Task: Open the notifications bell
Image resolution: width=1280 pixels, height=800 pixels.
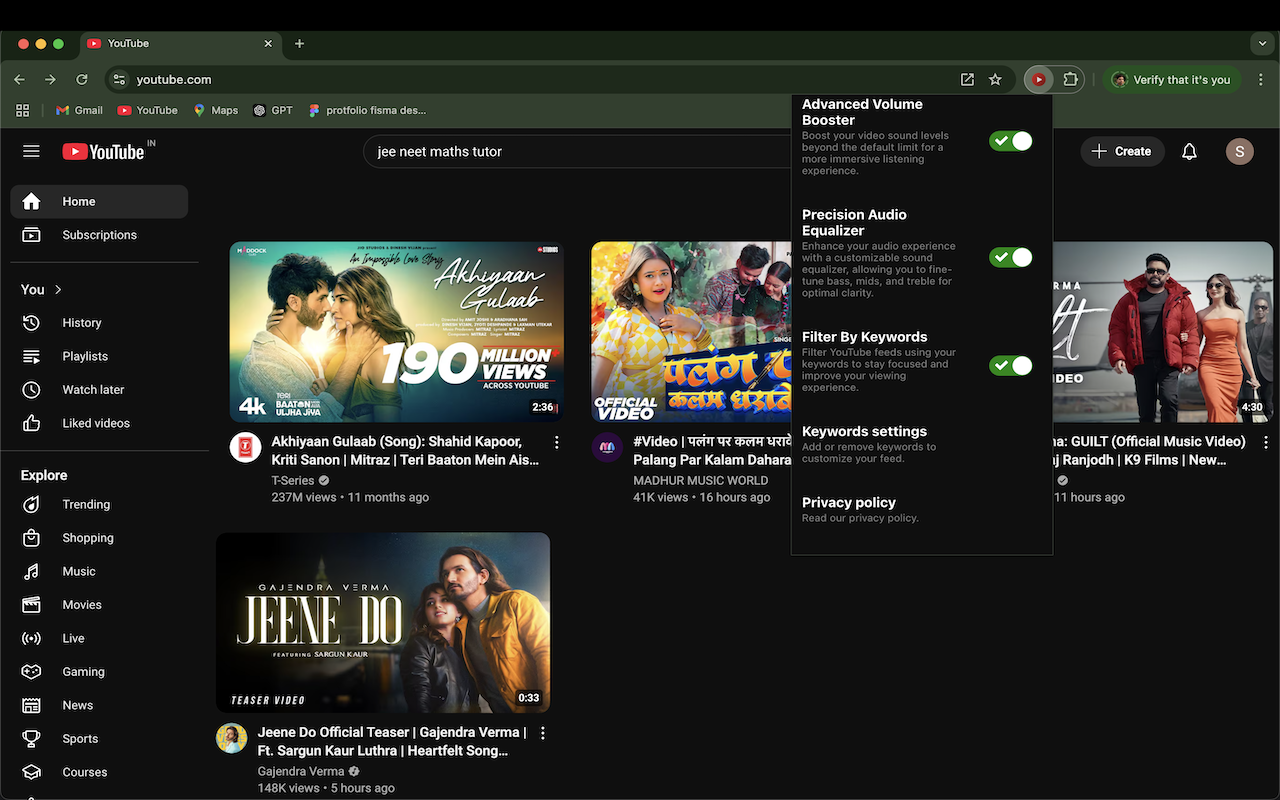Action: point(1189,151)
